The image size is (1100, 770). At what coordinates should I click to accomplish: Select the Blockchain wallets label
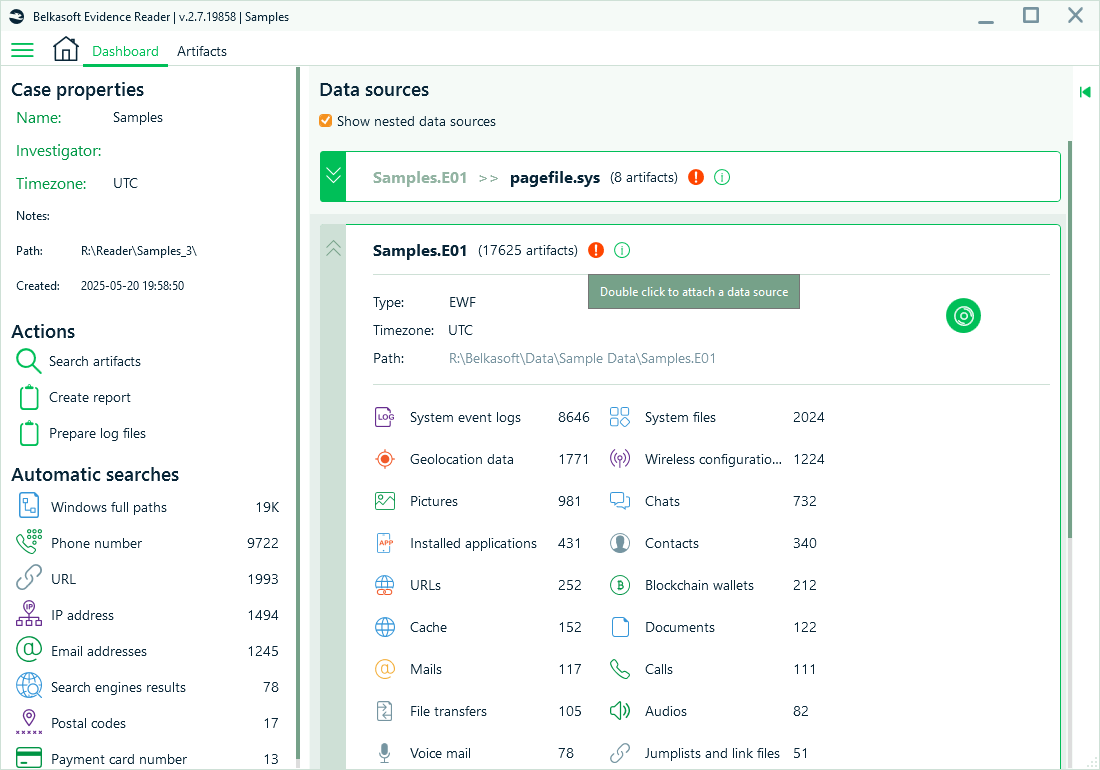click(699, 586)
